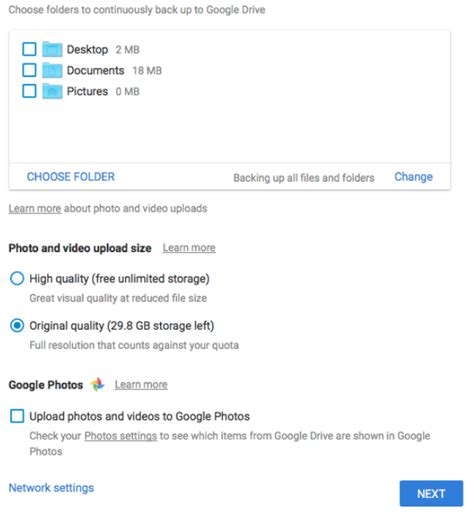Open Learn more beside upload size heading
Screen dimensions: 474x516
tap(189, 248)
